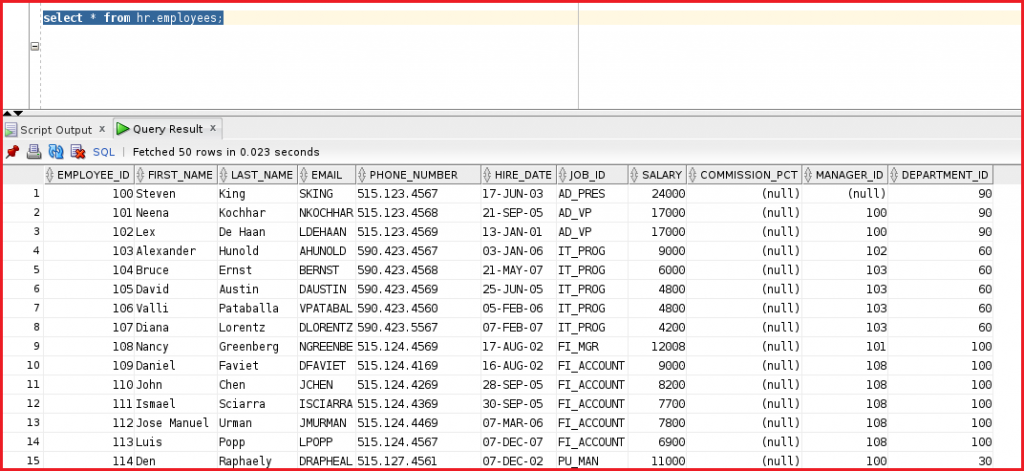Click the Print icon in results toolbar
The image size is (1024, 471).
coord(33,152)
